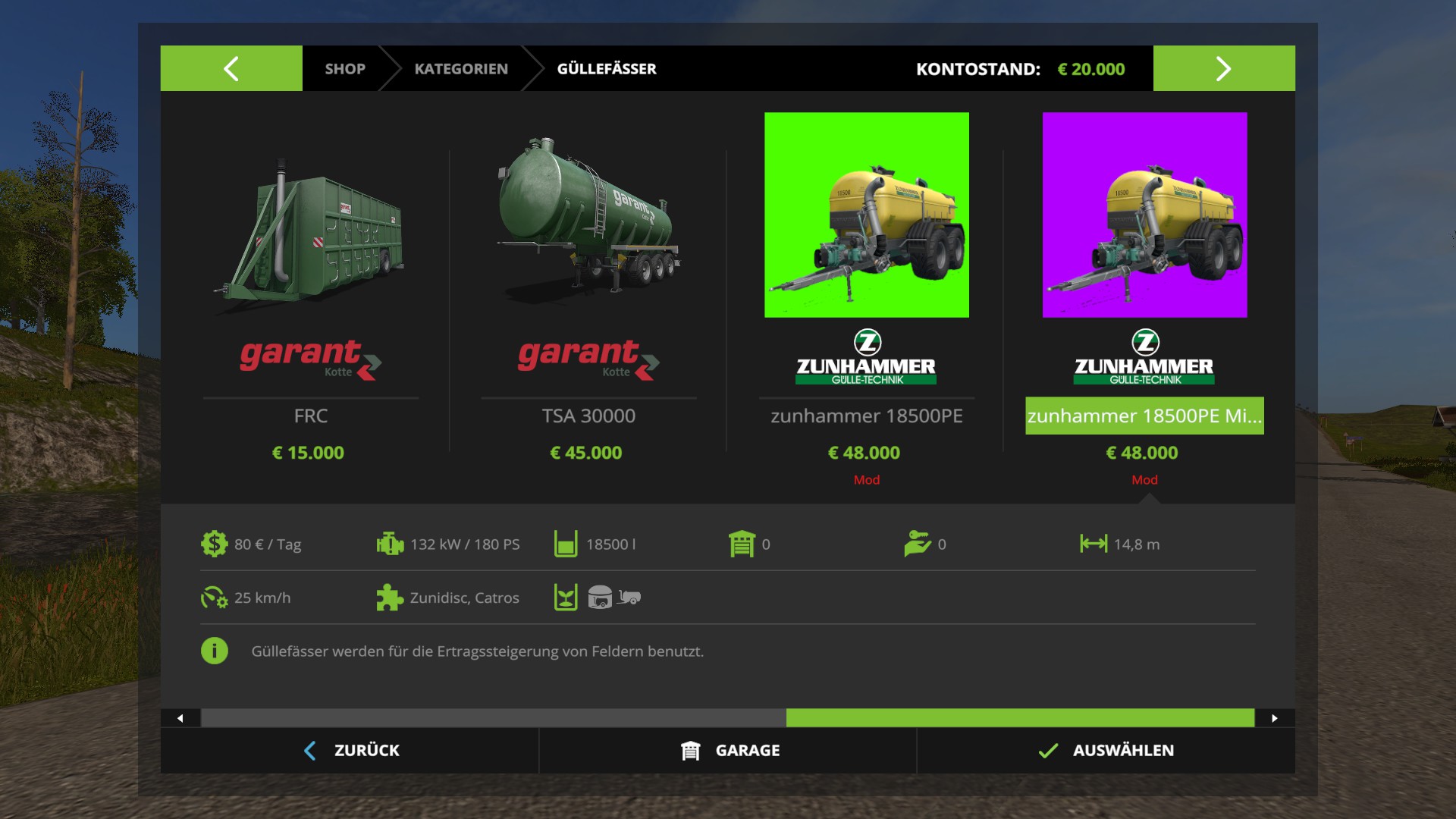Click the green info circle icon
1456x819 pixels.
point(215,651)
